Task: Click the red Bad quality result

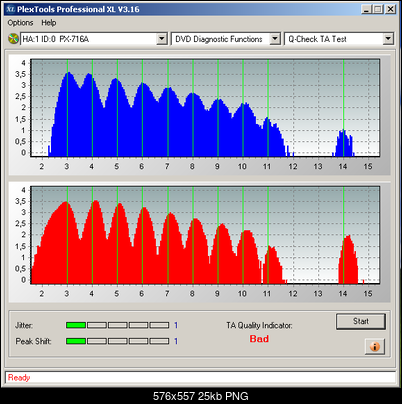Action: click(259, 339)
